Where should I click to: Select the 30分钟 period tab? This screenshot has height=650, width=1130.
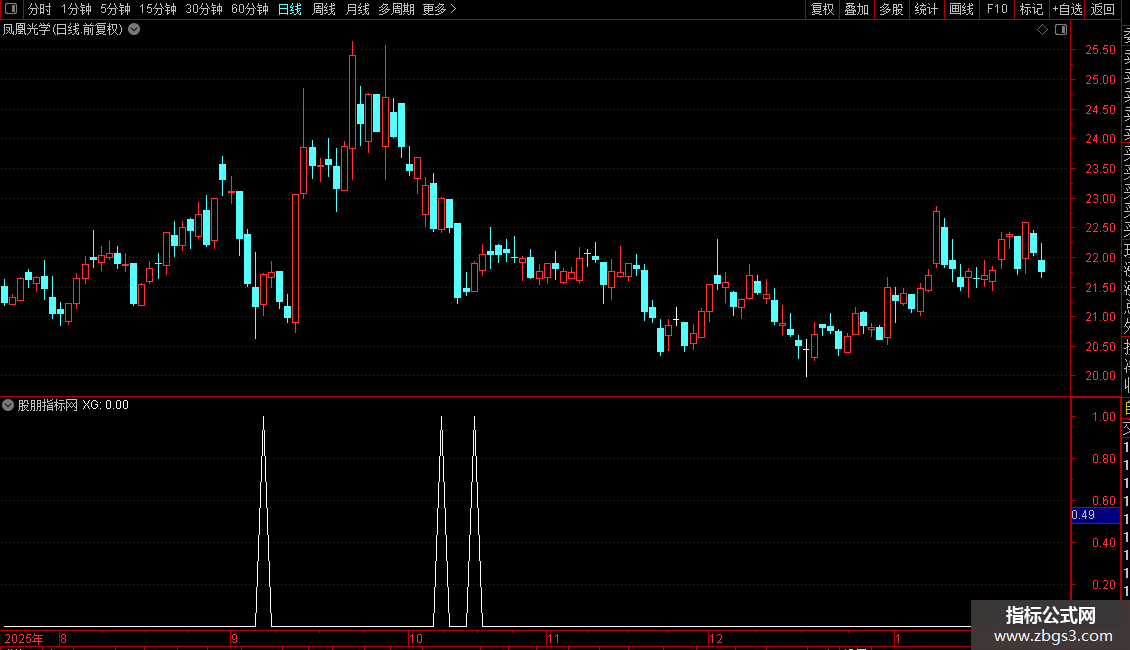204,9
